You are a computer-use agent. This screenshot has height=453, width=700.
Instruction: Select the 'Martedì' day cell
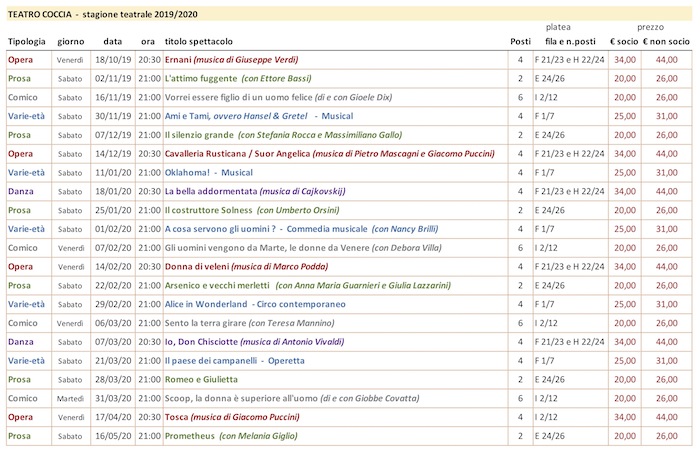click(70, 399)
